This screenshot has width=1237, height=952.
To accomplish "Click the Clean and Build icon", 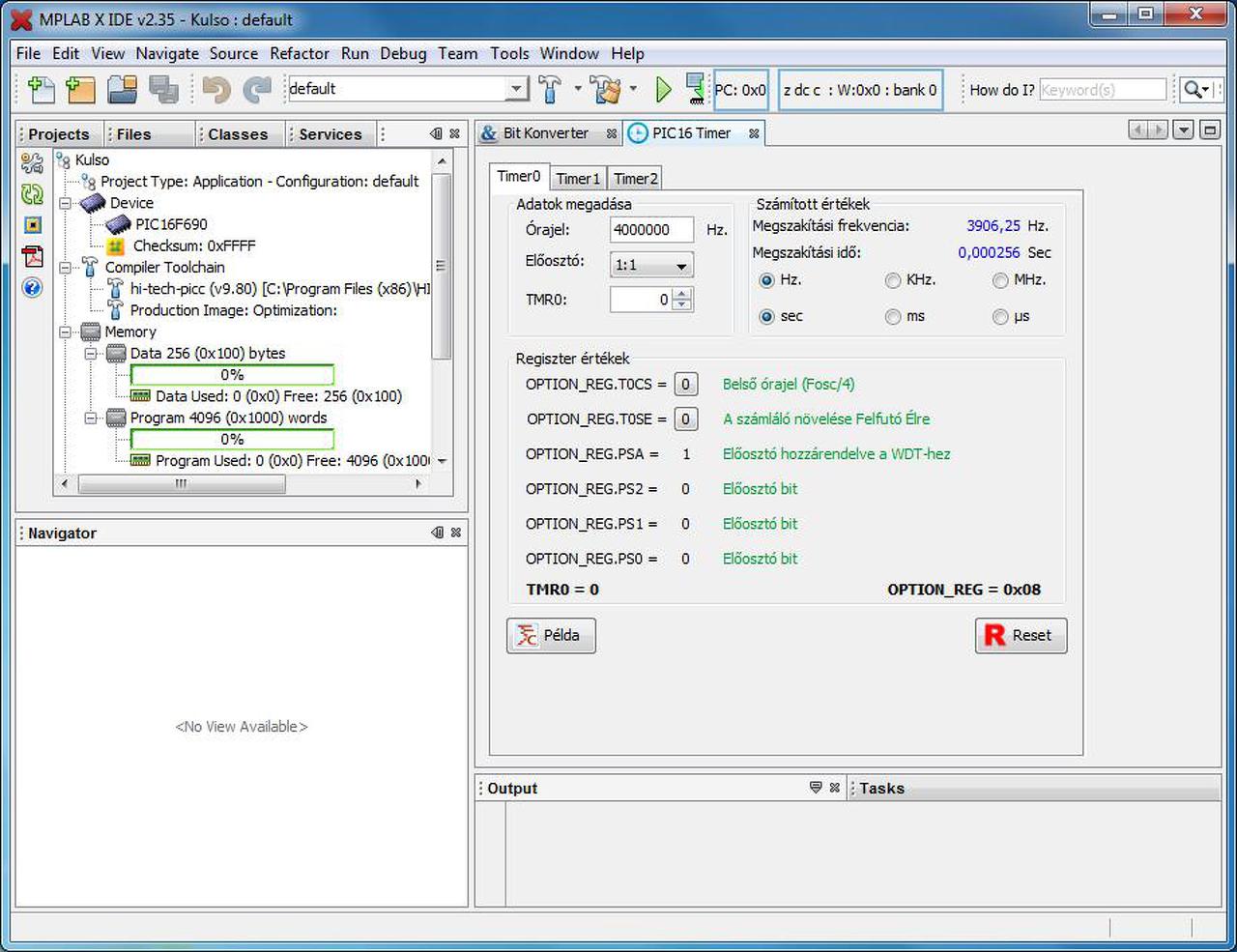I will (607, 89).
